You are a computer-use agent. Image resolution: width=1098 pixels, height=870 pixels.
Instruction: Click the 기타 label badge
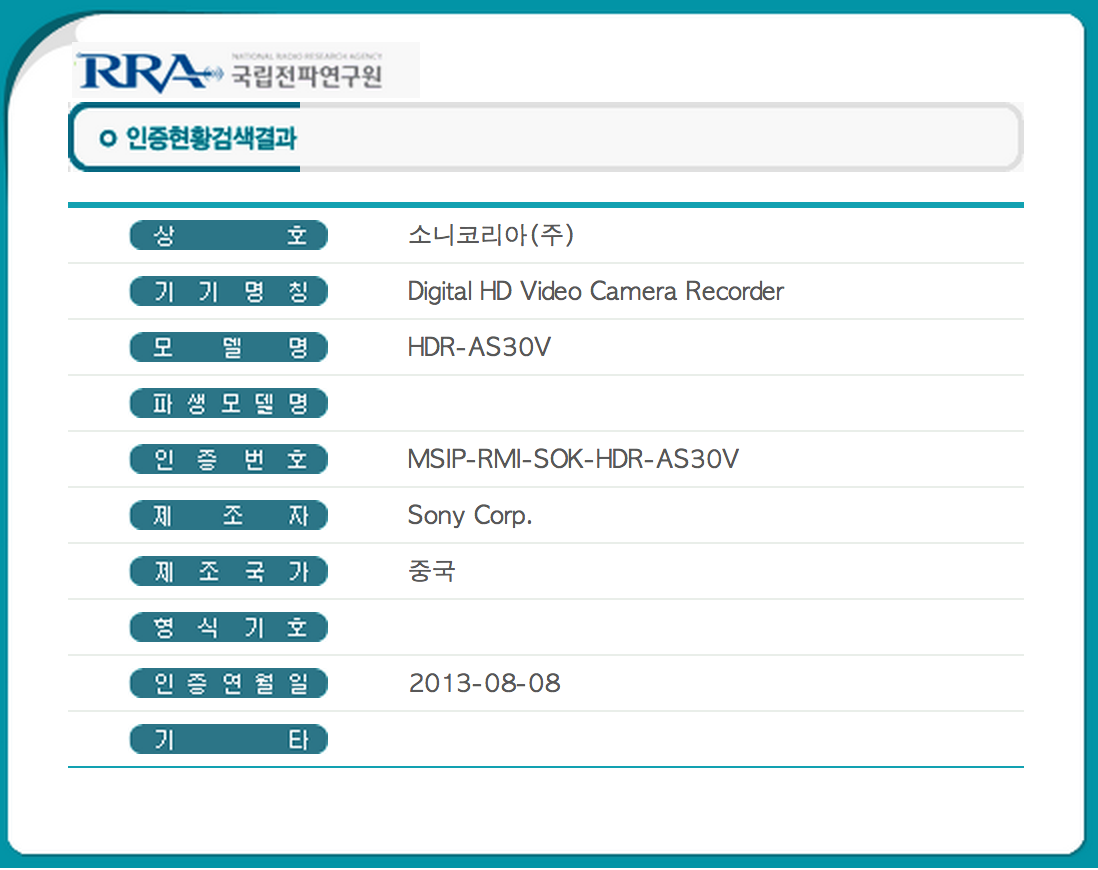pos(229,740)
